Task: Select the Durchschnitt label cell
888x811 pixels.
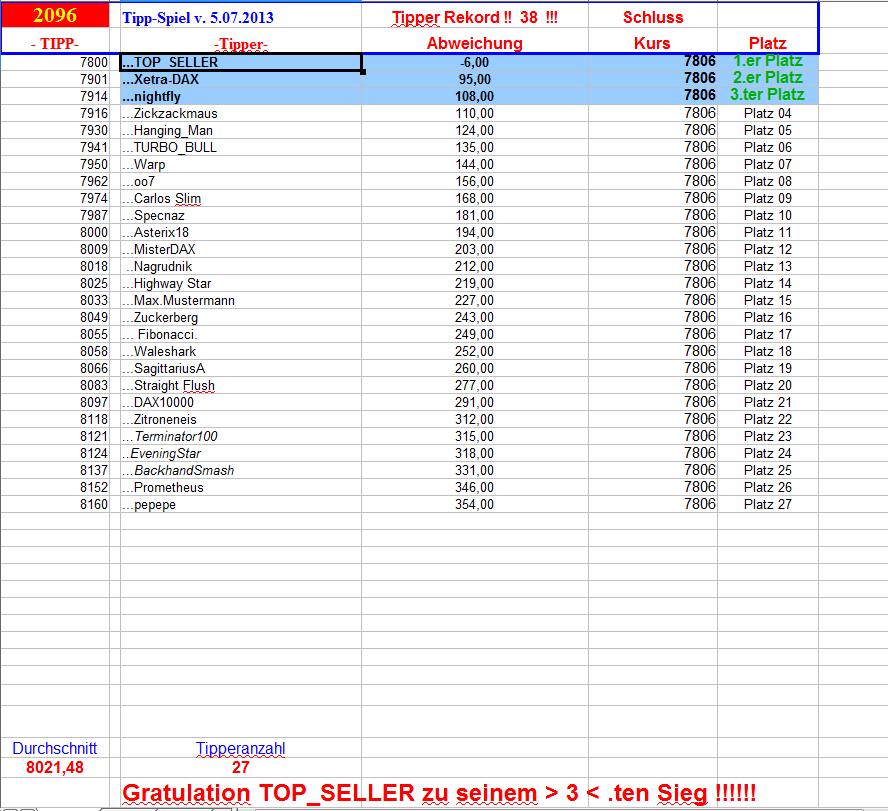Action: click(55, 748)
